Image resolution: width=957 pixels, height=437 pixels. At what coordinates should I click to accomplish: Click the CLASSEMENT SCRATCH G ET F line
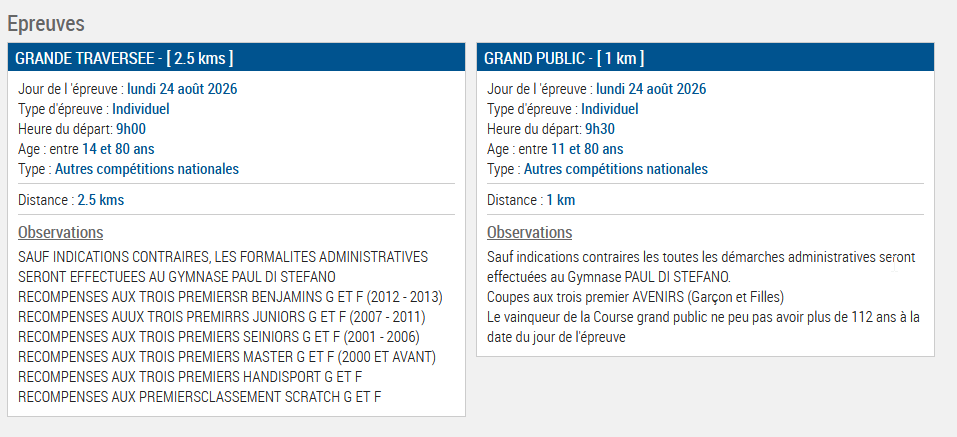click(x=200, y=397)
